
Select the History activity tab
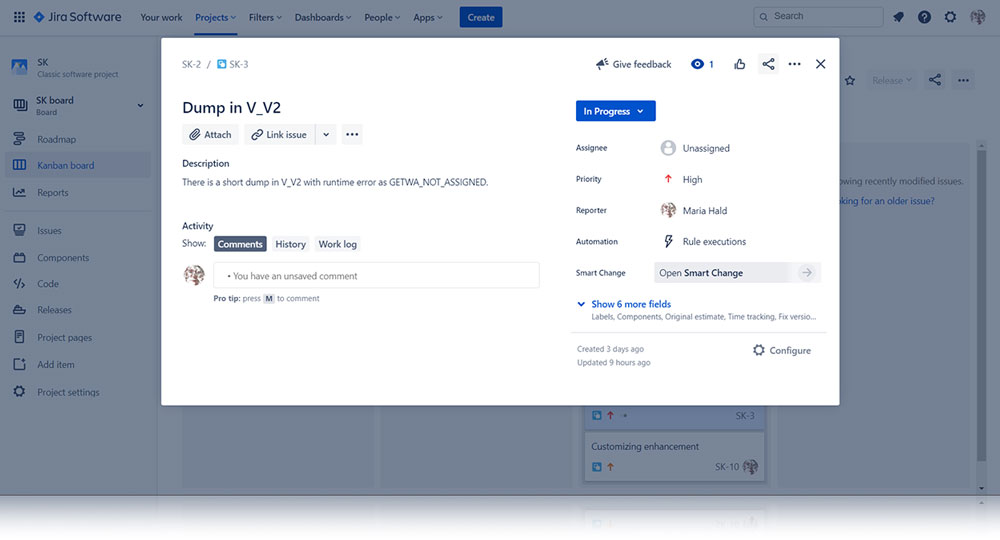click(x=290, y=244)
